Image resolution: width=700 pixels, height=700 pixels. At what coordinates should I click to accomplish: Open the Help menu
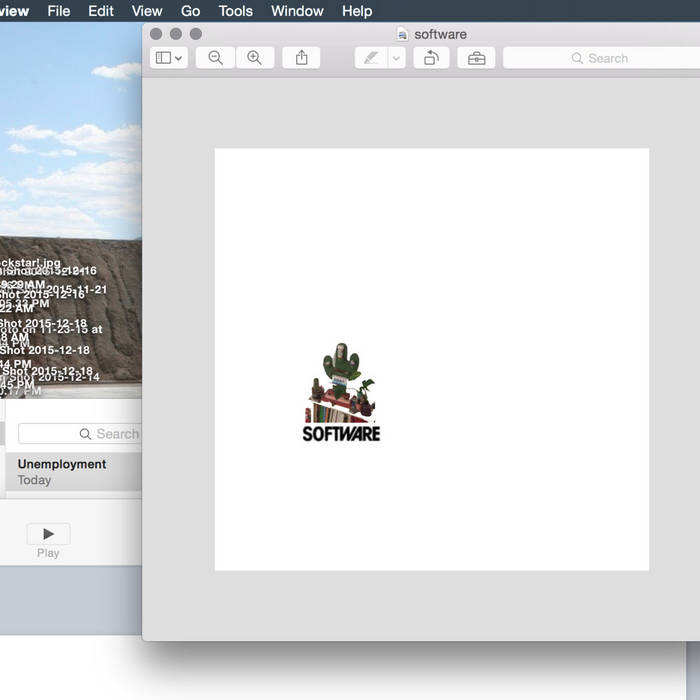(357, 11)
